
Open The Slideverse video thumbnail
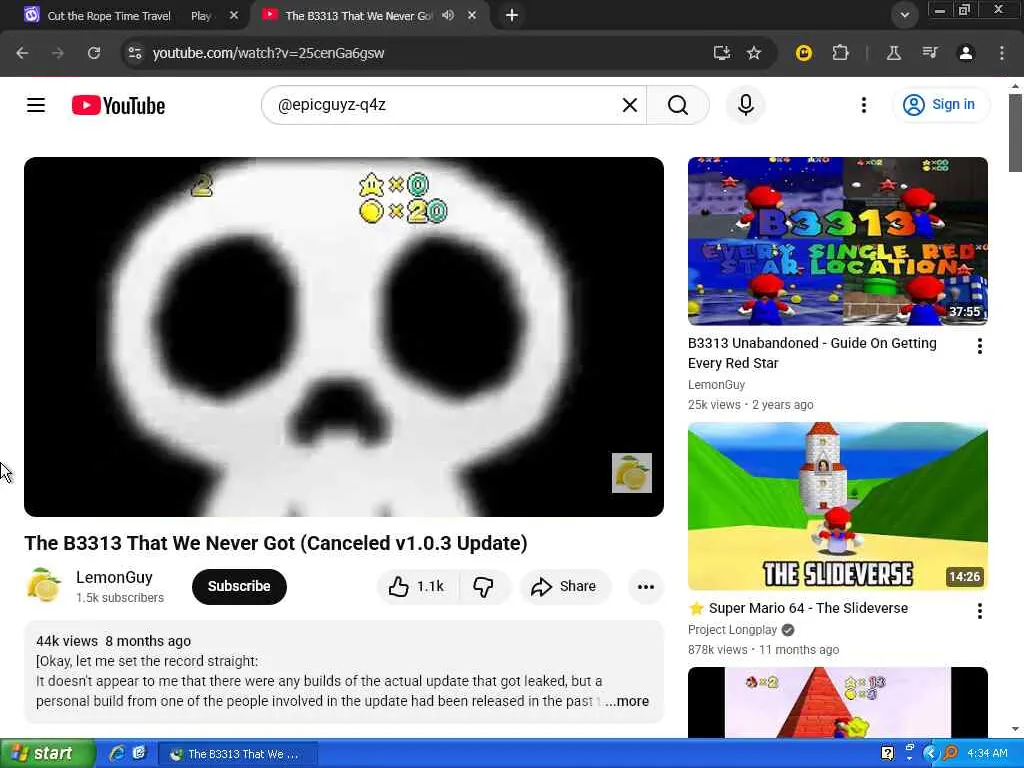(x=837, y=506)
